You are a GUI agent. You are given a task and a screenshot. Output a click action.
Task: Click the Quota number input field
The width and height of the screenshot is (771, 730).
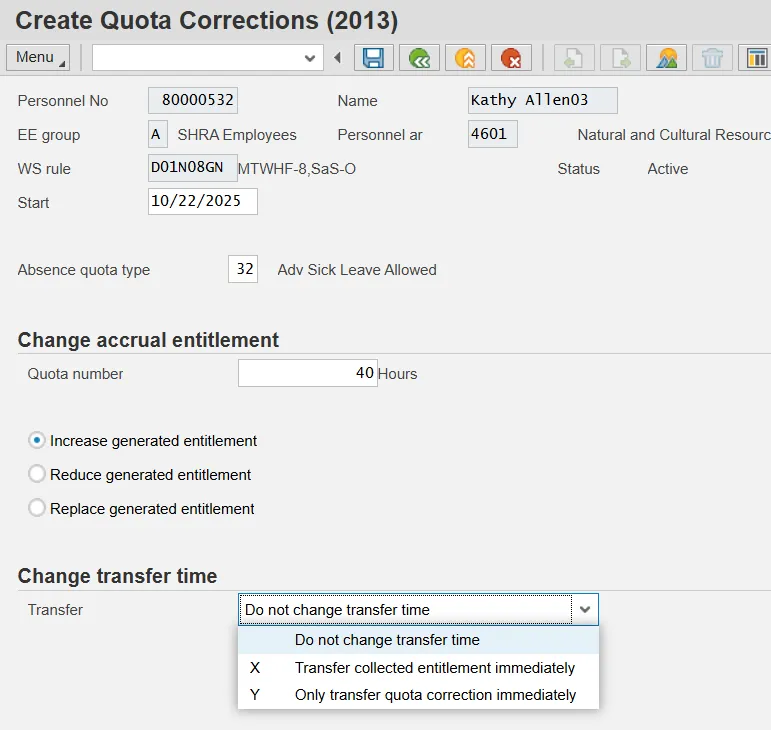[x=307, y=373]
